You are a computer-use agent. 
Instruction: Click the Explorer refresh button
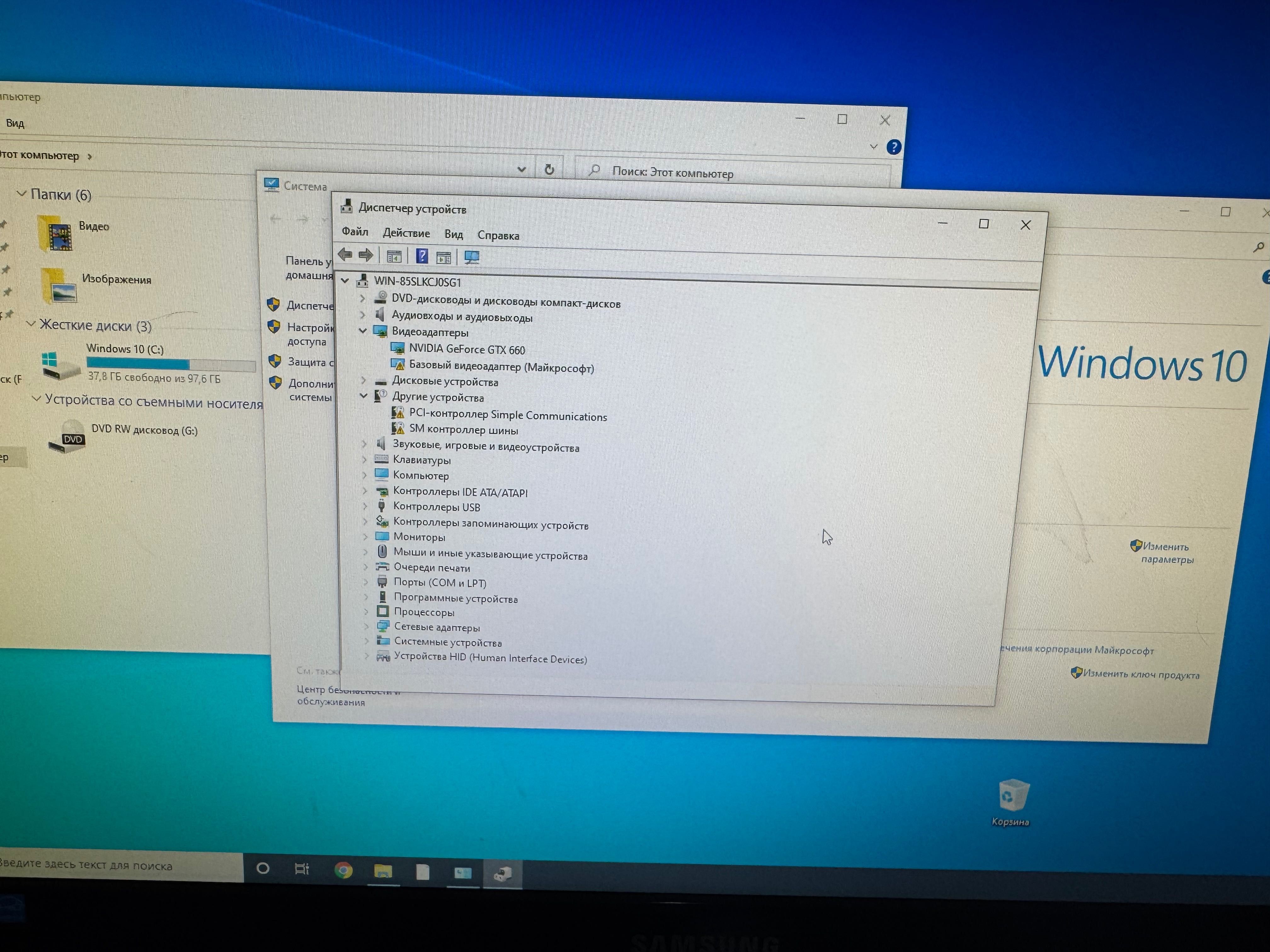[x=549, y=170]
